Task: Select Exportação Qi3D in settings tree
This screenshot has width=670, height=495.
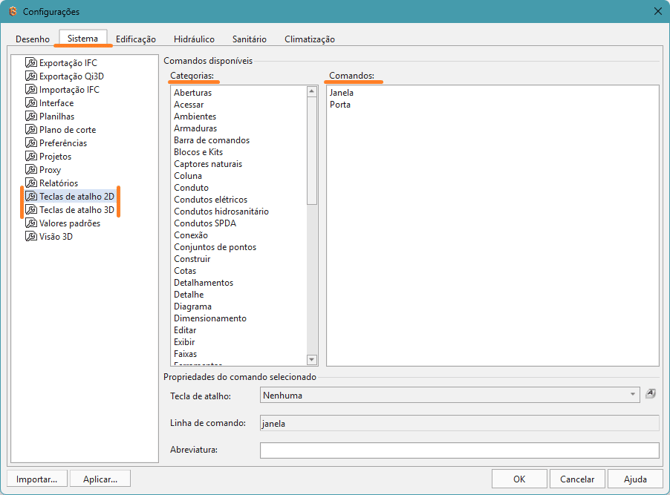Action: click(x=71, y=76)
